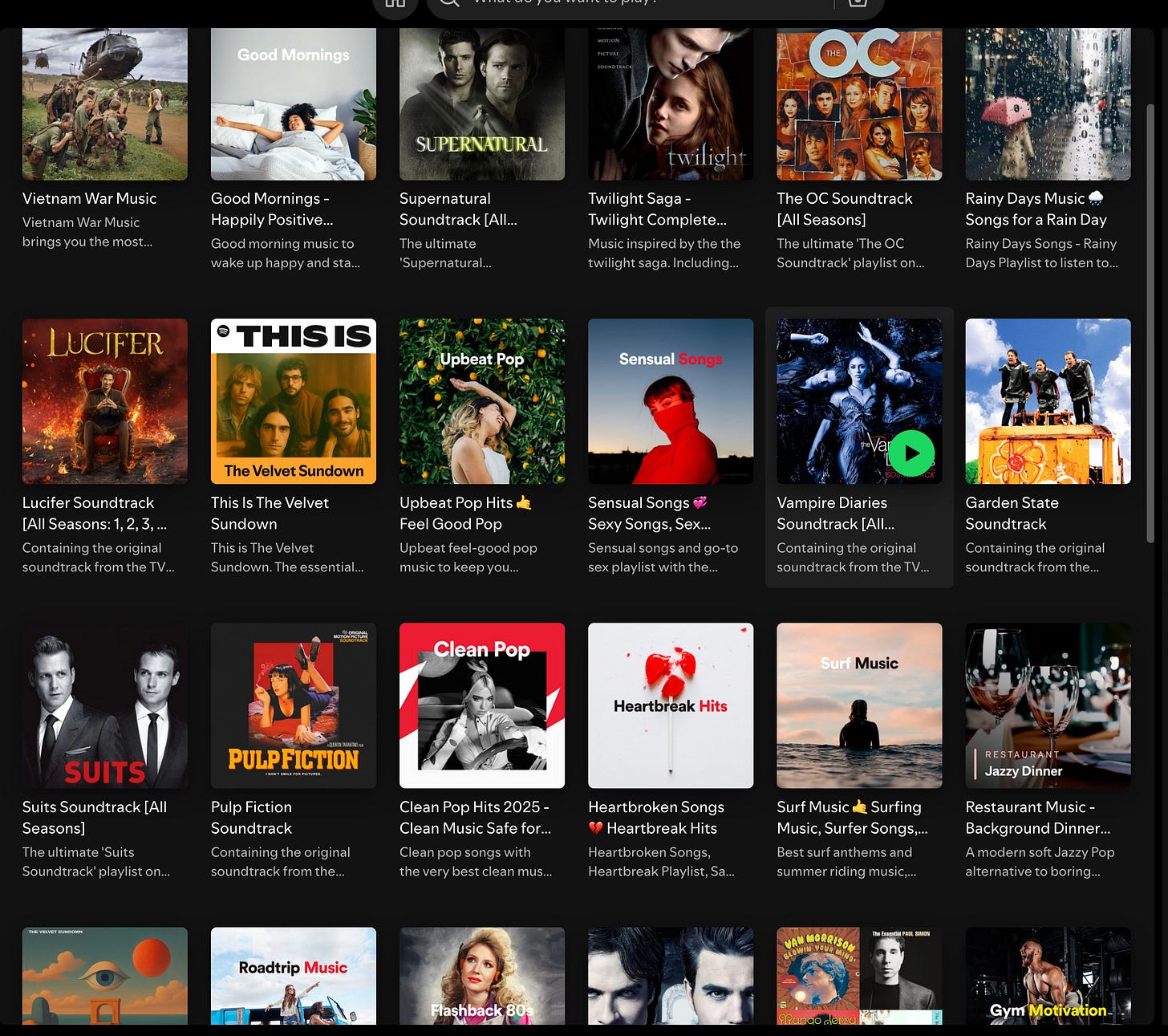The height and width of the screenshot is (1036, 1168).
Task: Open the Heartbreak Hits lollipop cover
Action: point(671,705)
